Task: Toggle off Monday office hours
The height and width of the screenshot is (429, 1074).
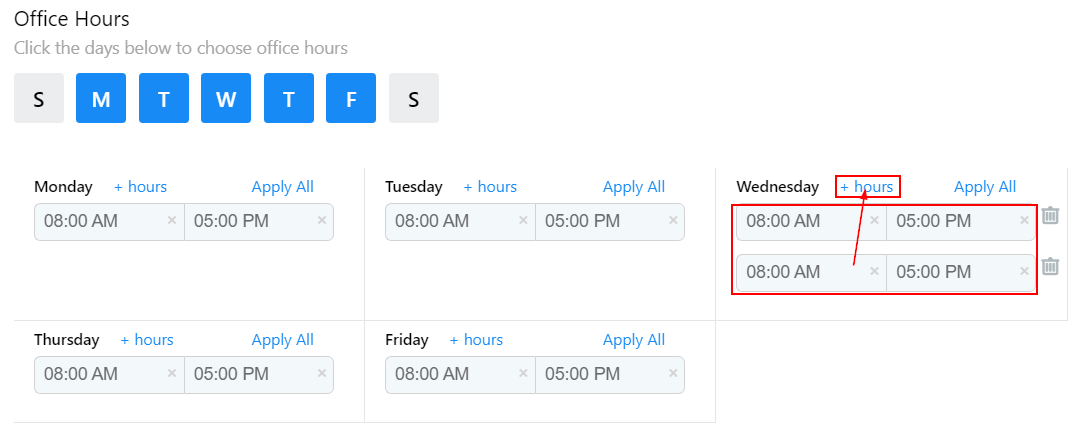Action: tap(101, 98)
